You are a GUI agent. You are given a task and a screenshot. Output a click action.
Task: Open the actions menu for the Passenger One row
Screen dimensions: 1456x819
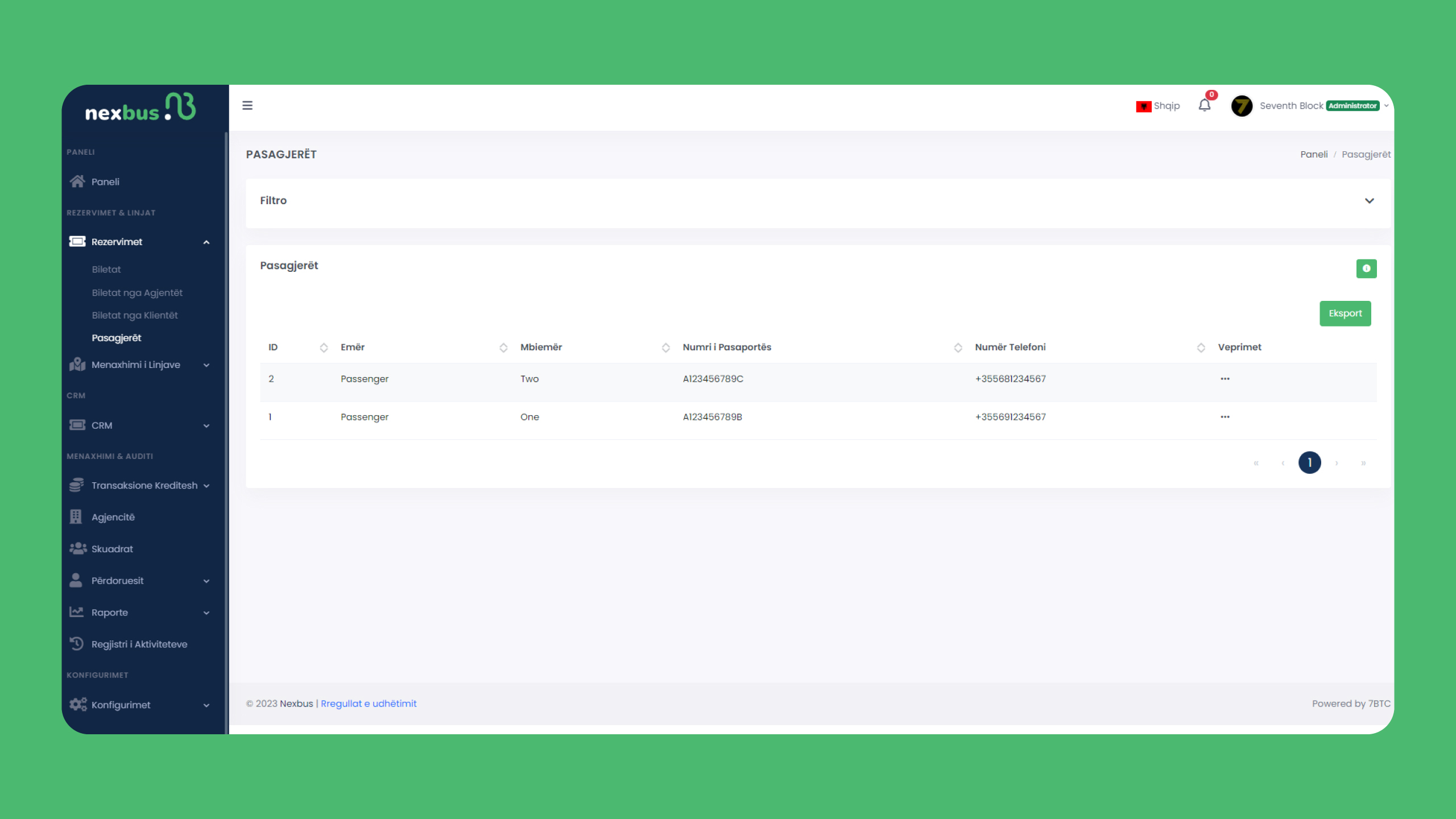[x=1225, y=417]
